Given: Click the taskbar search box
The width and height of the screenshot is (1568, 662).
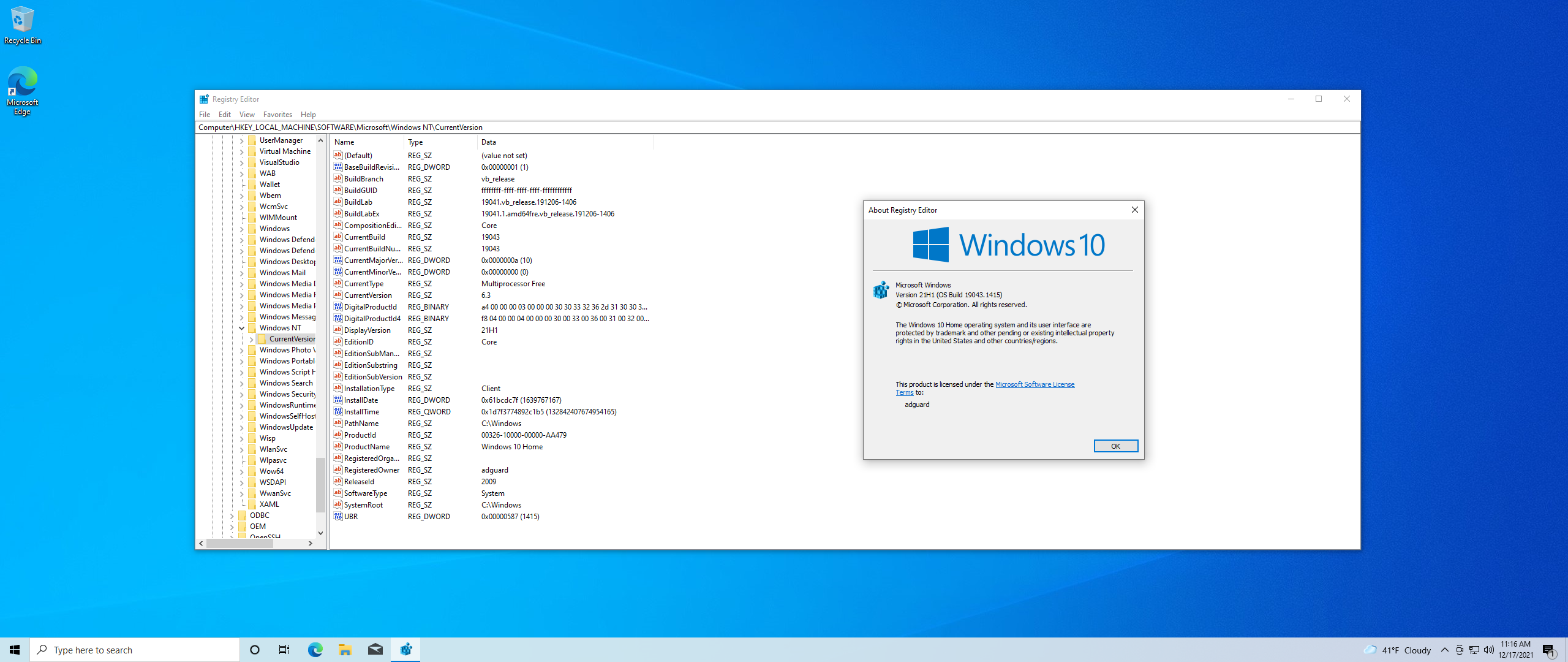Looking at the screenshot, I should pyautogui.click(x=135, y=650).
